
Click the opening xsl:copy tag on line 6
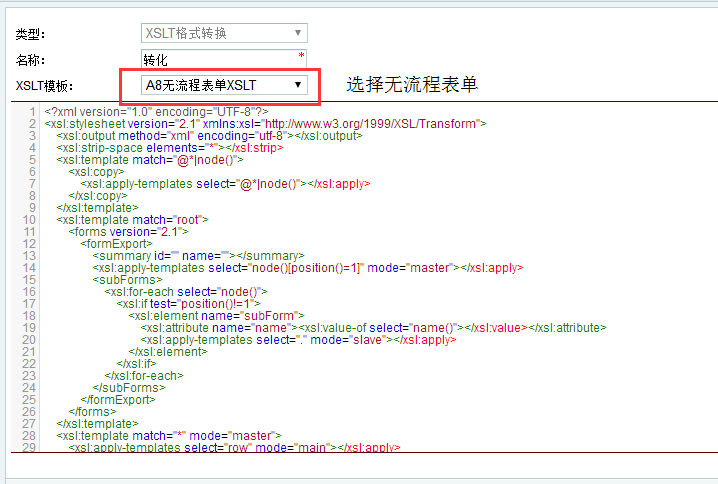[x=96, y=172]
